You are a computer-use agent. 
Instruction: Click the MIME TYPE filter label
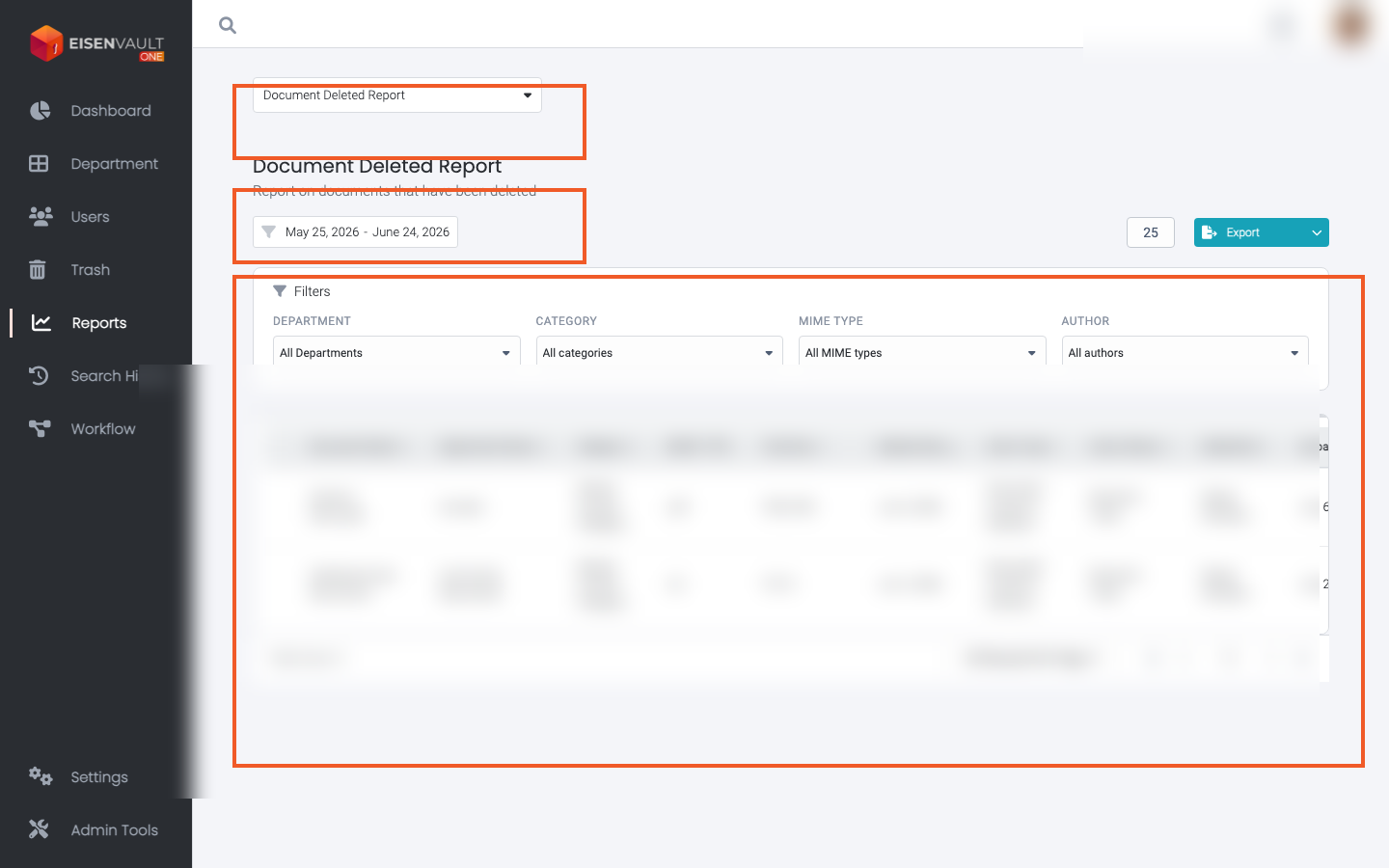[831, 321]
